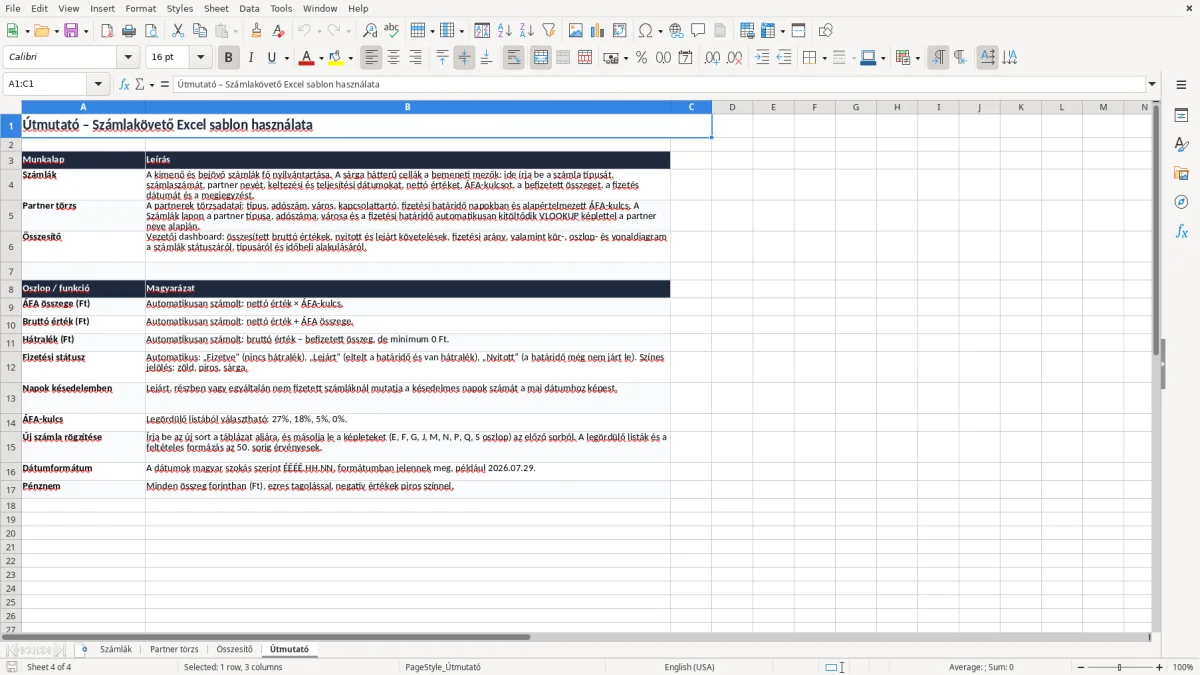
Task: Apply yellow background color swatch
Action: tap(336, 58)
